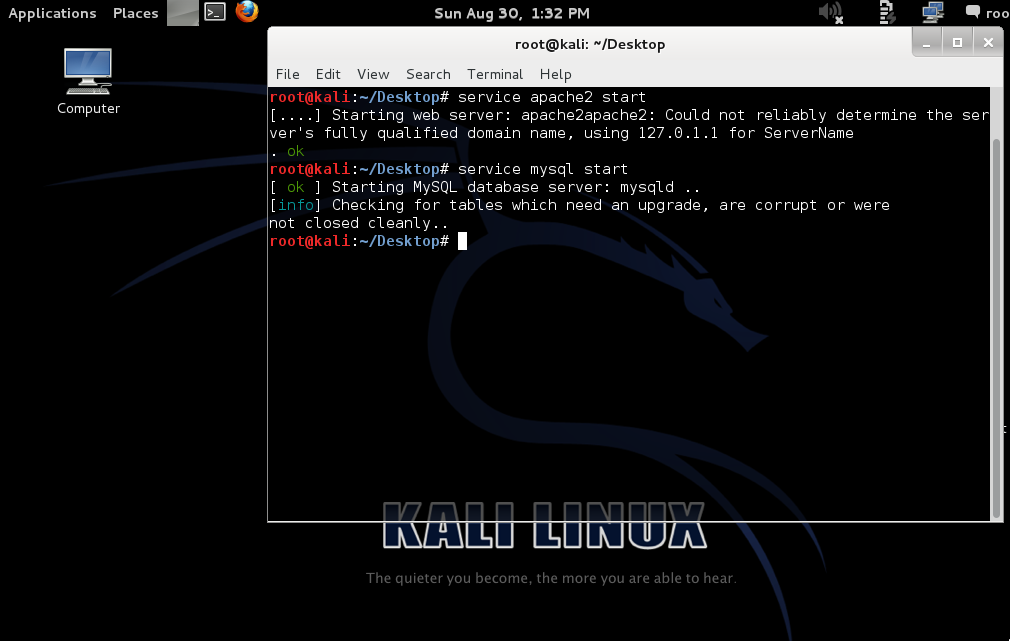The width and height of the screenshot is (1010, 641).
Task: Open the Search menu in terminal
Action: (x=428, y=74)
